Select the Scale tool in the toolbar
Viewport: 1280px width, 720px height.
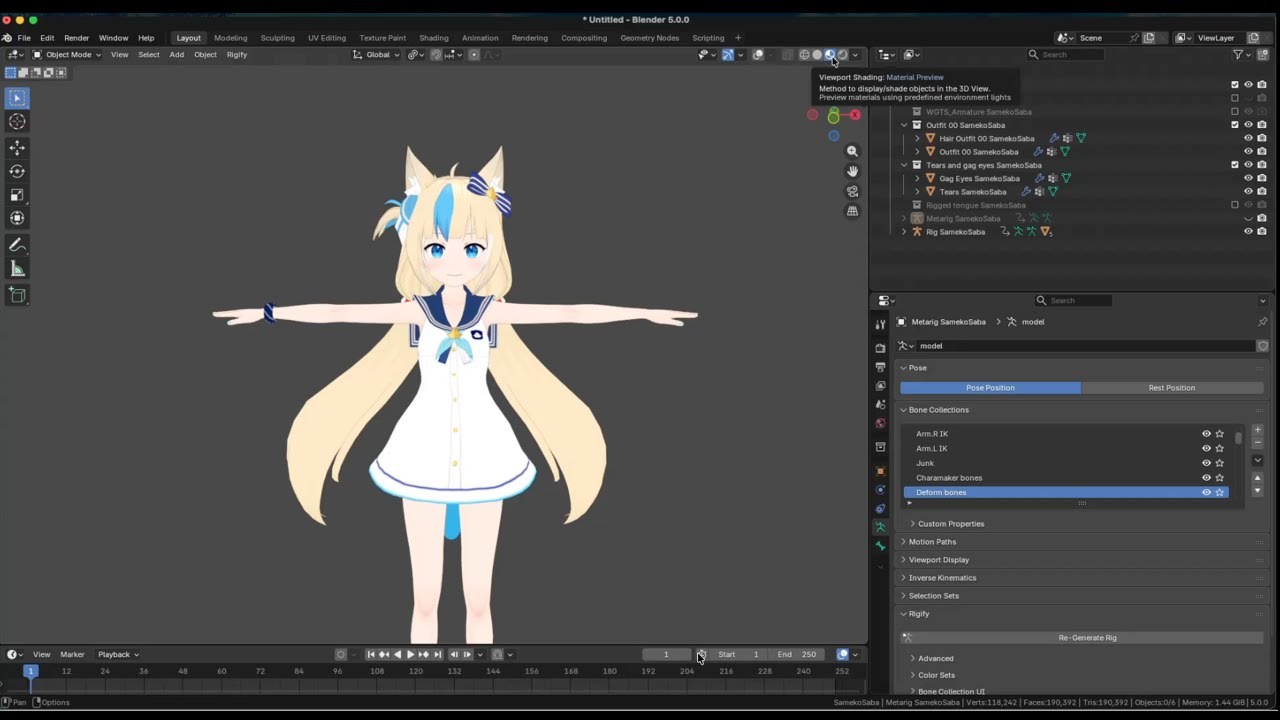click(17, 195)
